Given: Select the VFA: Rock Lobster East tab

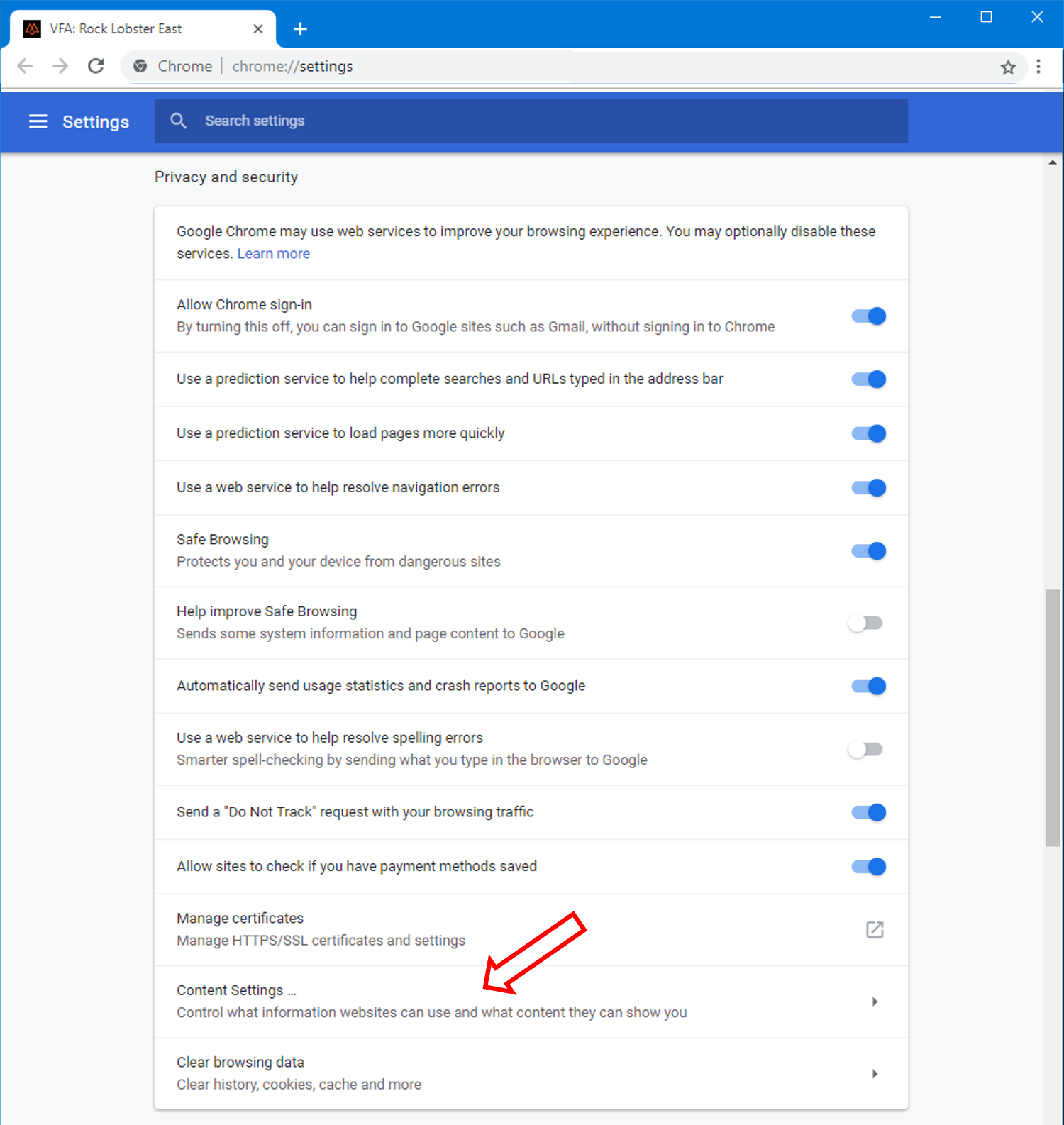Looking at the screenshot, I should pos(143,29).
